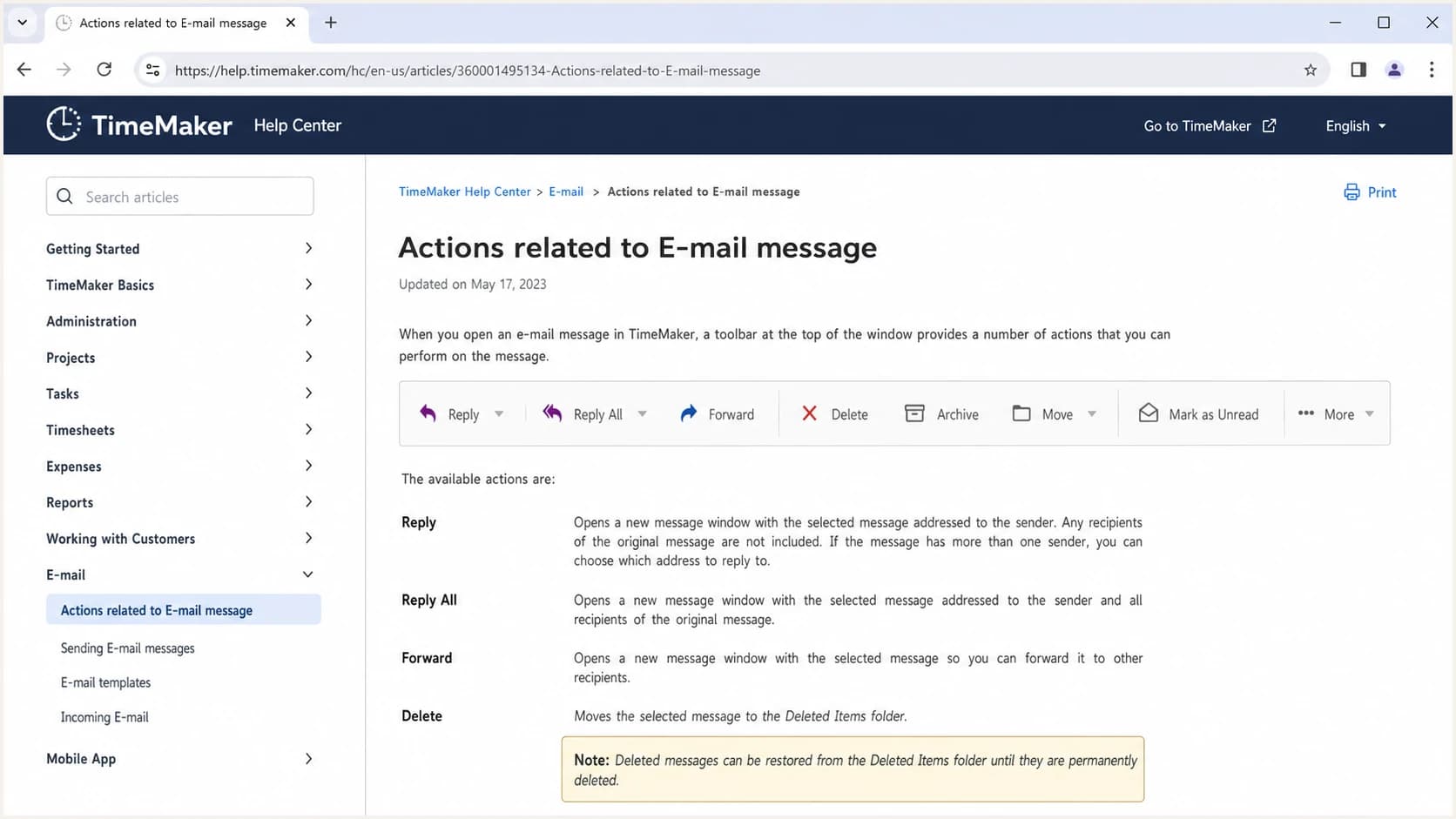This screenshot has width=1456, height=819.
Task: Open the tab search dropdown arrow
Action: [22, 23]
